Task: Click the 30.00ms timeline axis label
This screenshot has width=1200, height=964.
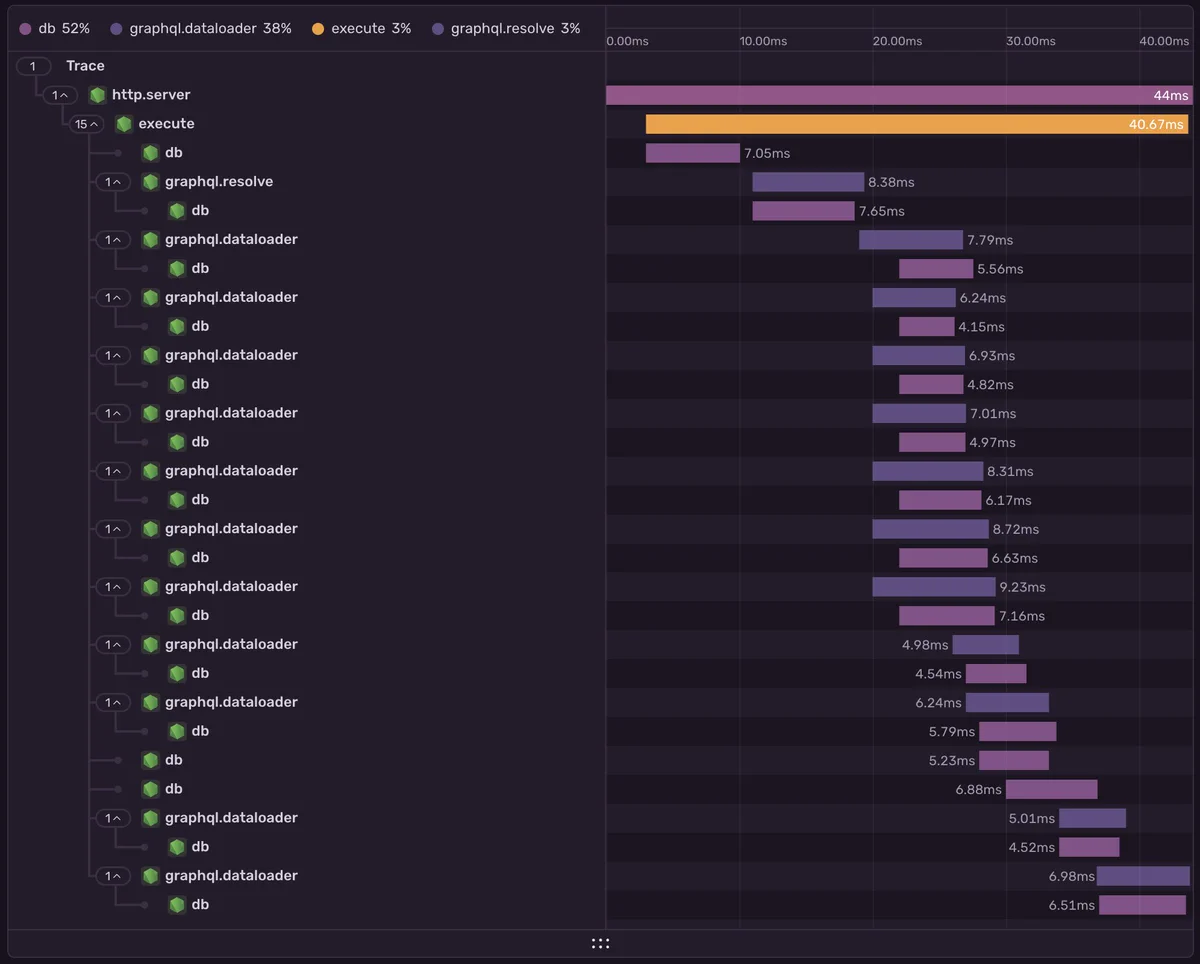Action: point(1031,41)
